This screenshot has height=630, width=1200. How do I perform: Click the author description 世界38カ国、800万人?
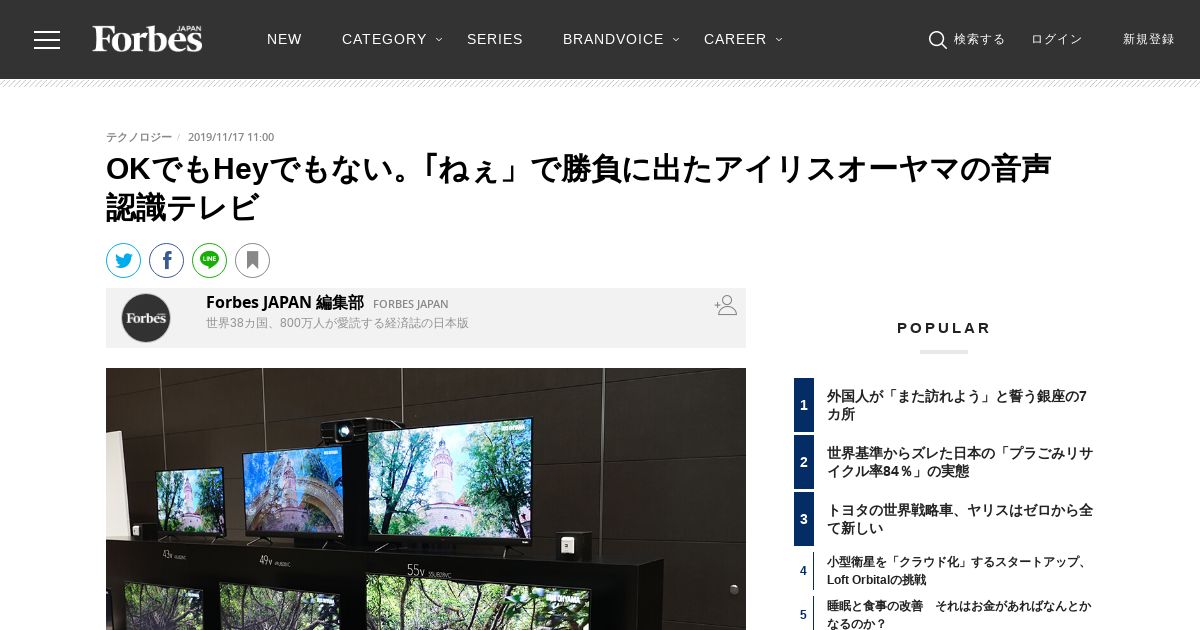click(337, 323)
